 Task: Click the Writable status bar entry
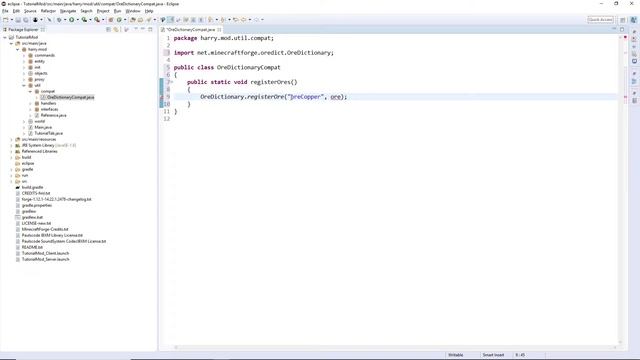click(456, 355)
